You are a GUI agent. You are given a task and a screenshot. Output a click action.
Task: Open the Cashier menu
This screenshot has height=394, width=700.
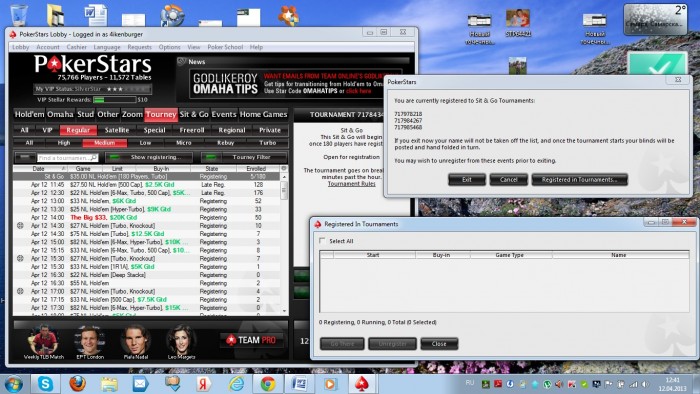pos(76,47)
